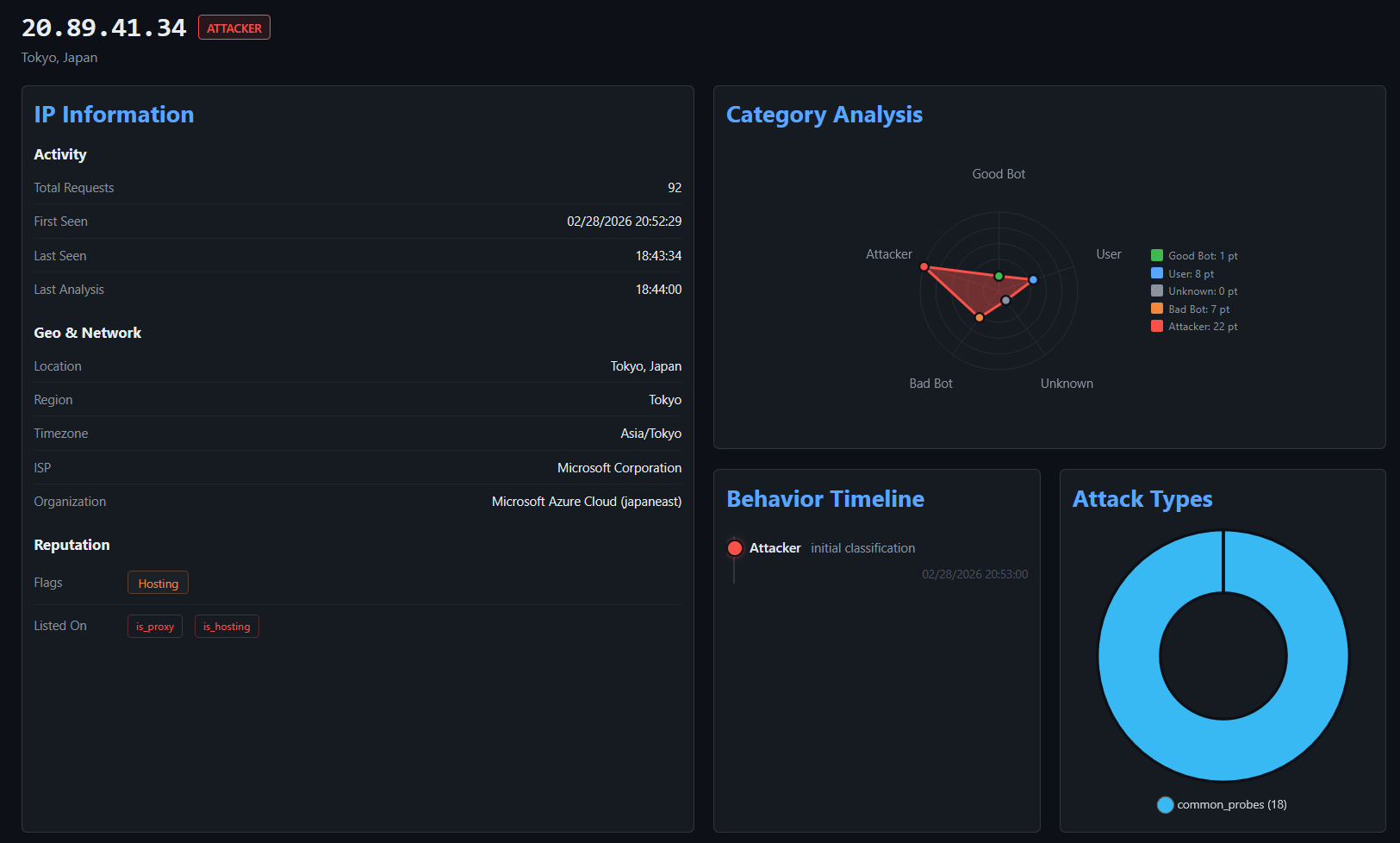Open the is_proxy listing tag
Screen dimensions: 1400x843
pos(154,626)
